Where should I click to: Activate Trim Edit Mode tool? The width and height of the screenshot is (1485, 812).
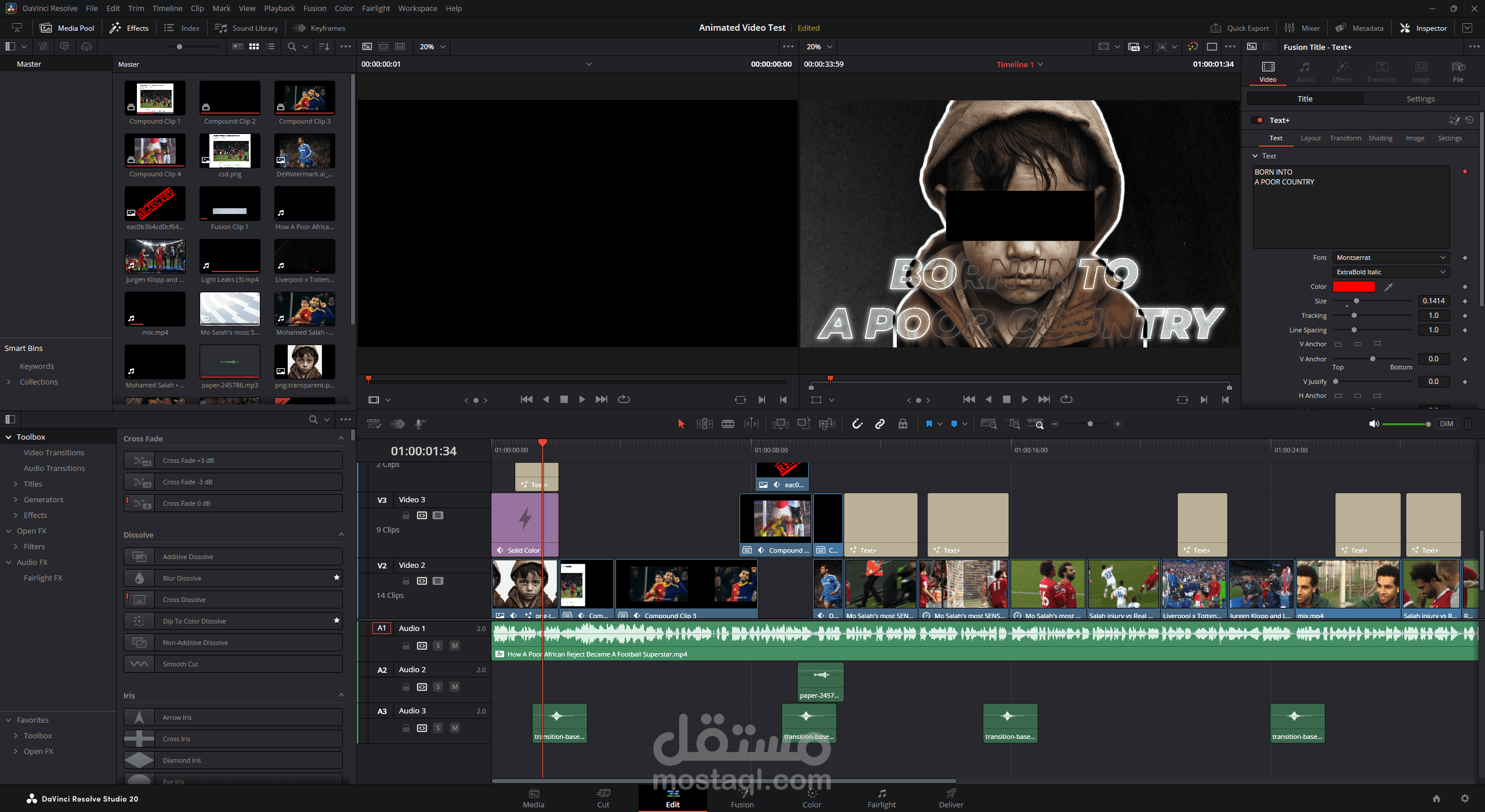[x=704, y=424]
